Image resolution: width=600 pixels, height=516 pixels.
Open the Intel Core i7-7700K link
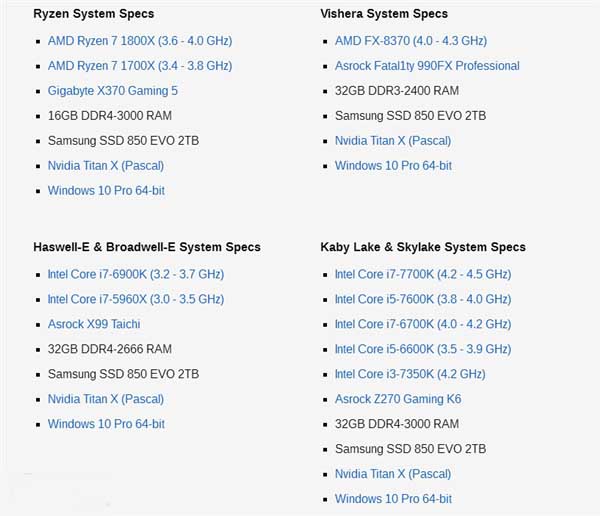coord(422,274)
